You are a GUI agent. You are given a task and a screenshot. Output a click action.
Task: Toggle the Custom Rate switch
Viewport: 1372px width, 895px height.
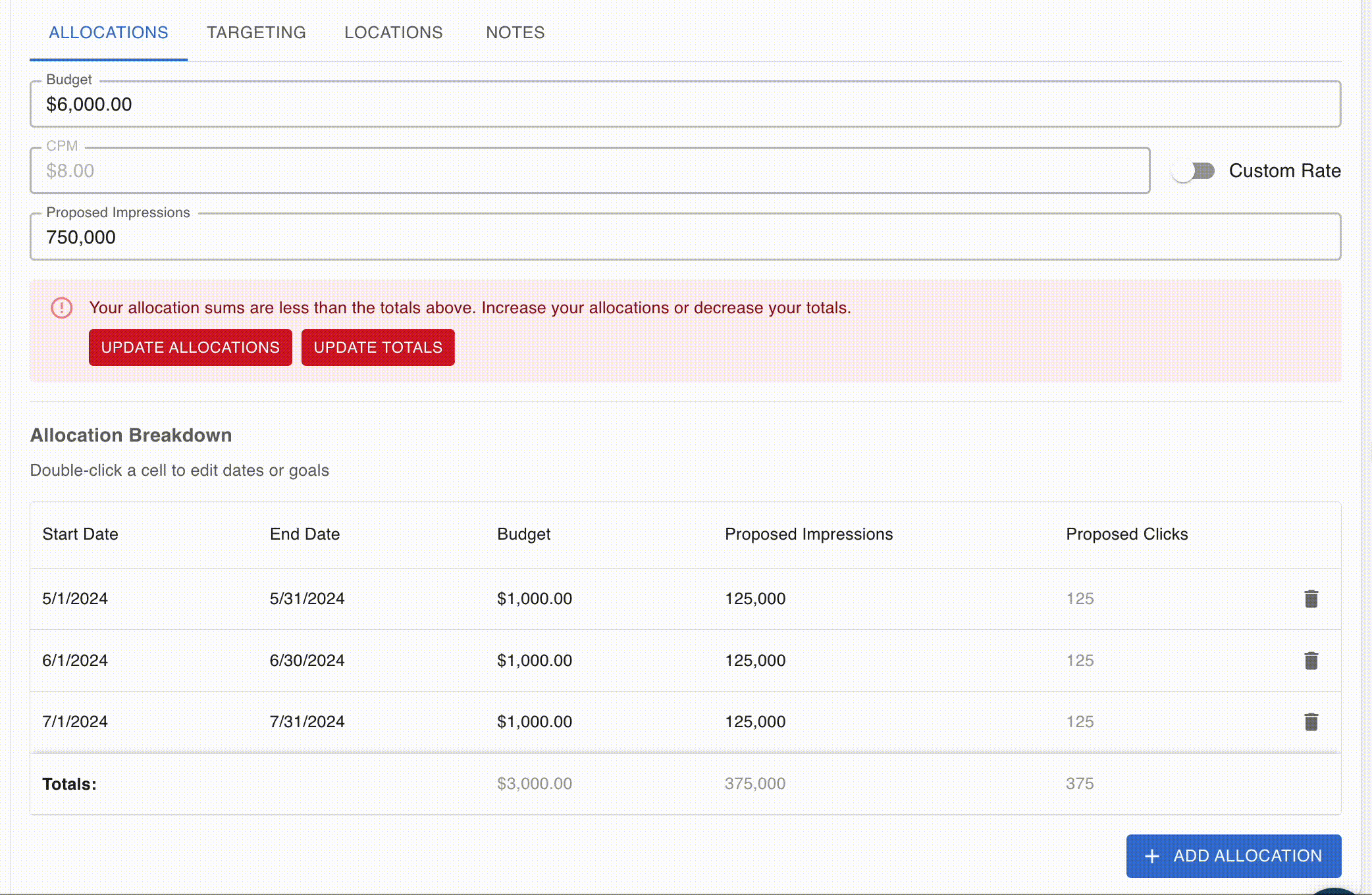point(1193,171)
